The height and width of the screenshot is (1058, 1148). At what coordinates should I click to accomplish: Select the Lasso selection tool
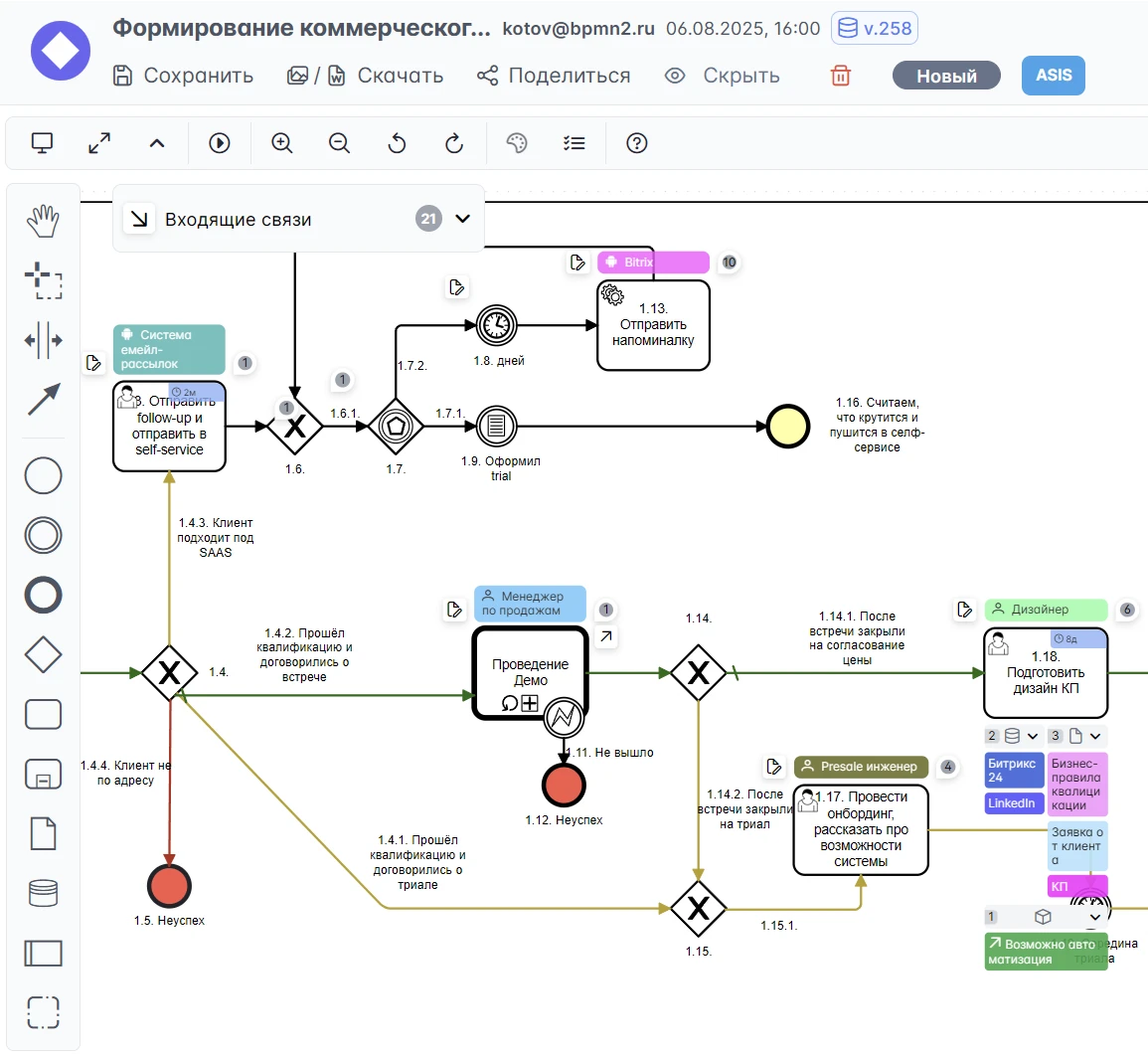(x=43, y=280)
